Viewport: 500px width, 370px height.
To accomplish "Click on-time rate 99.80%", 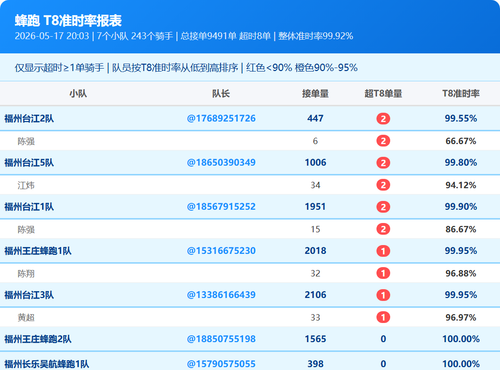I will click(x=461, y=163).
